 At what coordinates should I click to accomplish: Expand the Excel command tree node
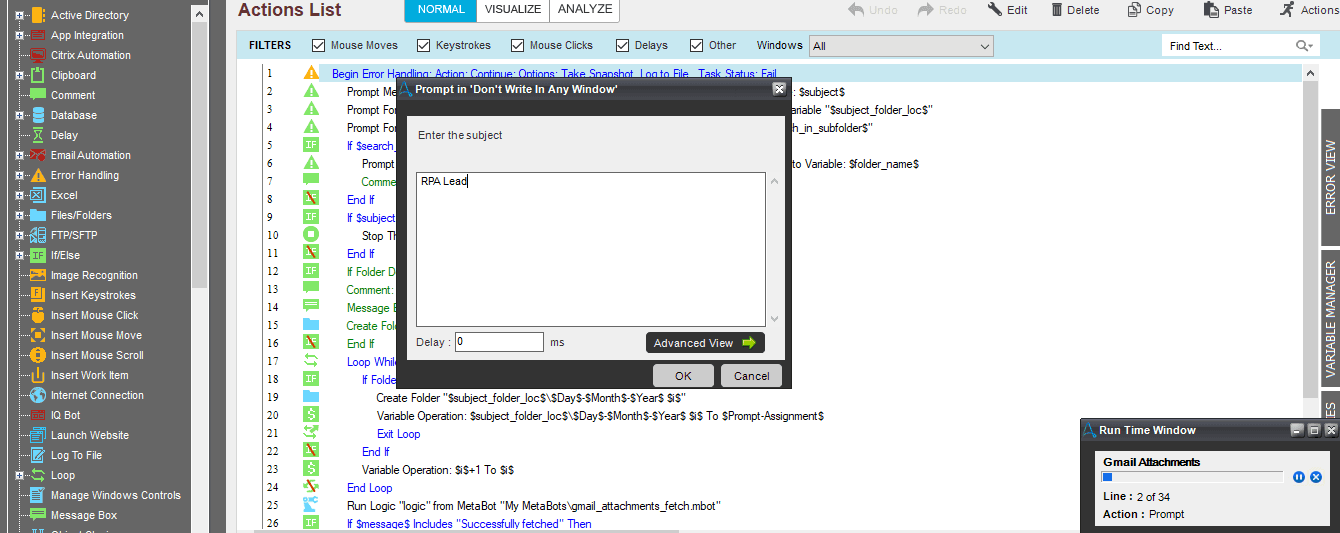[x=19, y=195]
